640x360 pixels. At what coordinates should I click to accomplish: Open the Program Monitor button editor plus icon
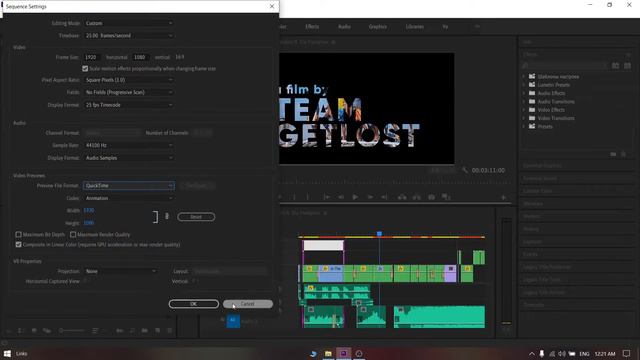pyautogui.click(x=504, y=198)
